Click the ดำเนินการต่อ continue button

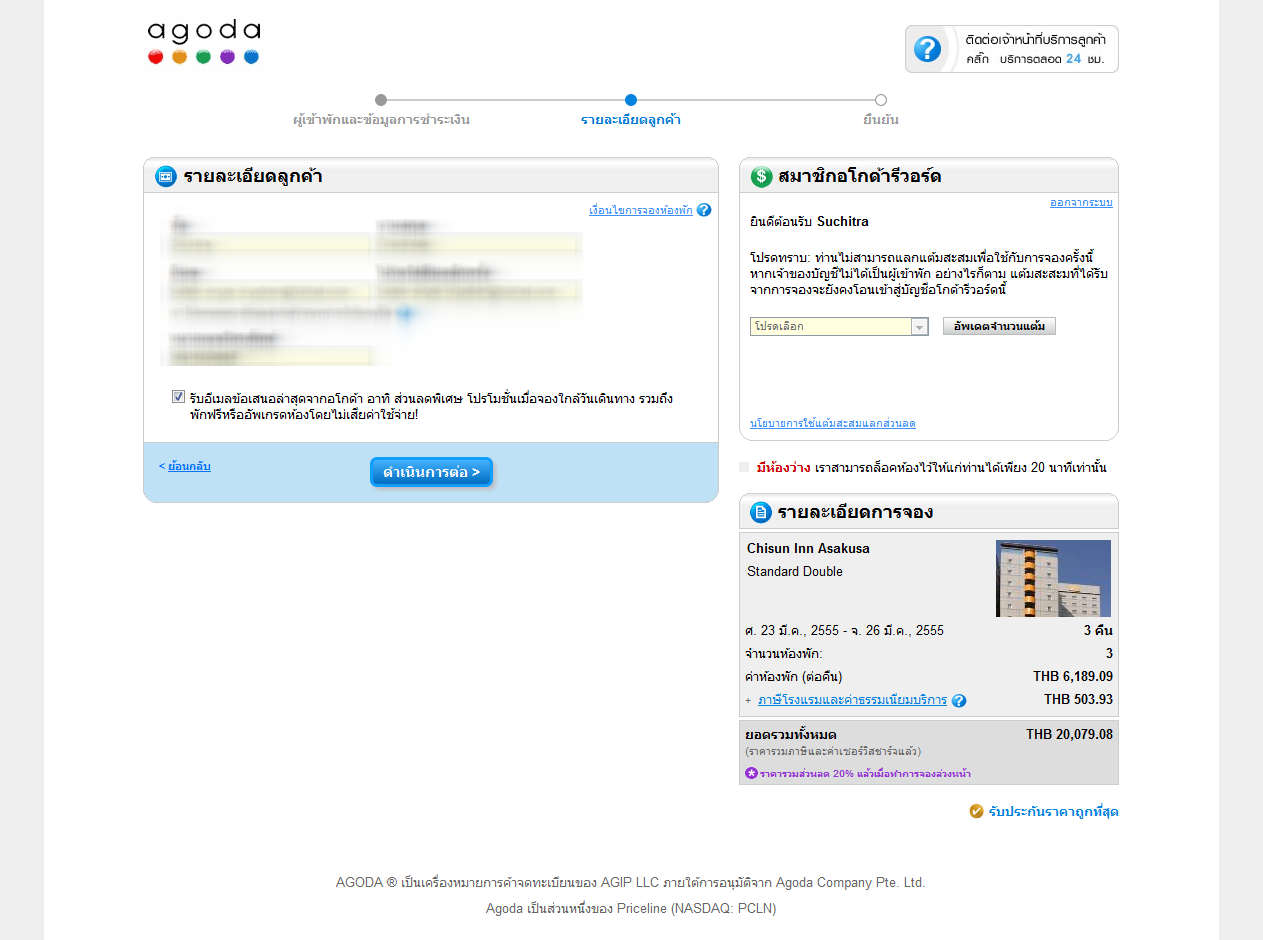pyautogui.click(x=431, y=472)
